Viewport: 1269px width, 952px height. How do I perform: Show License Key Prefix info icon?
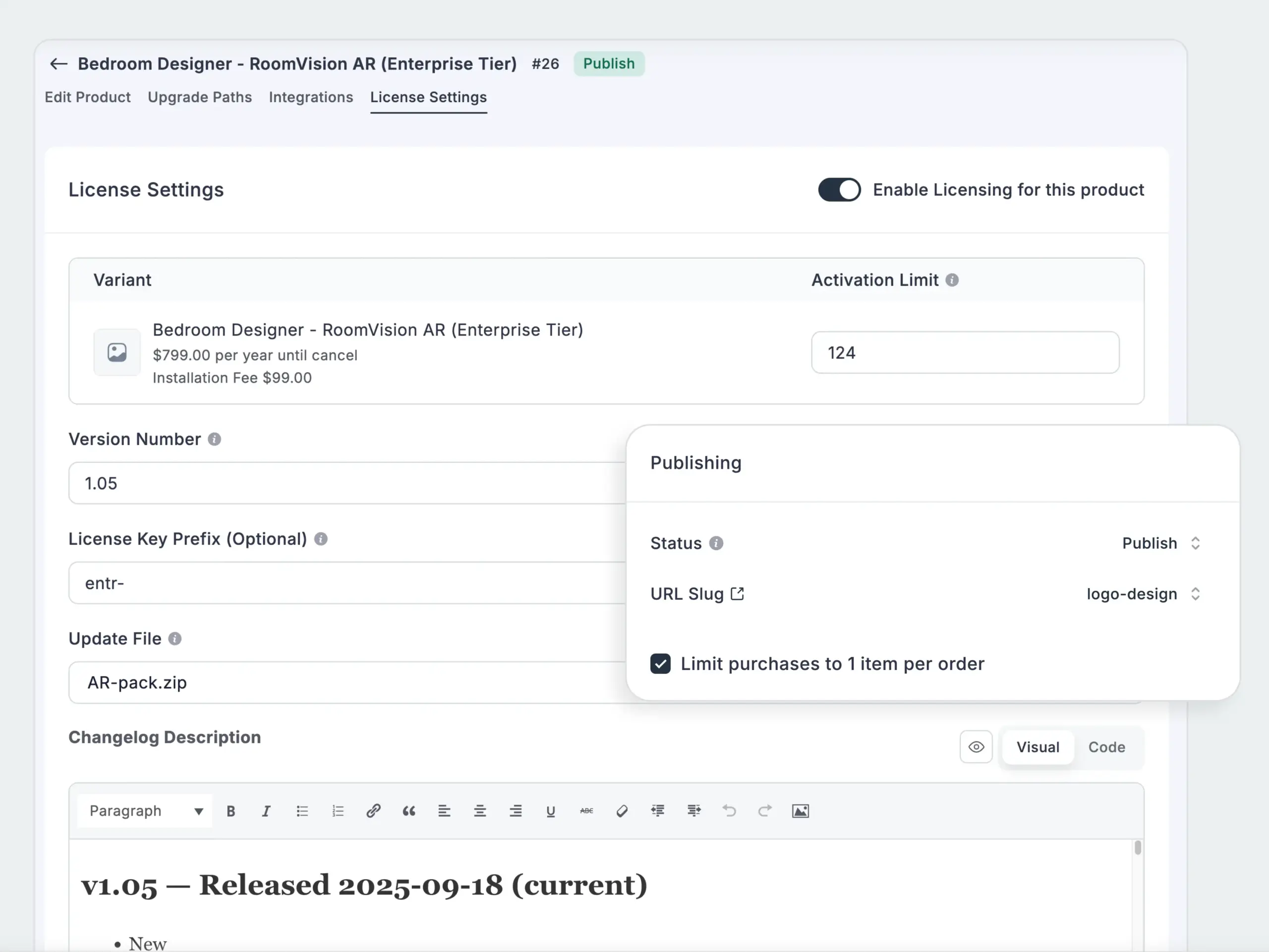(x=321, y=539)
